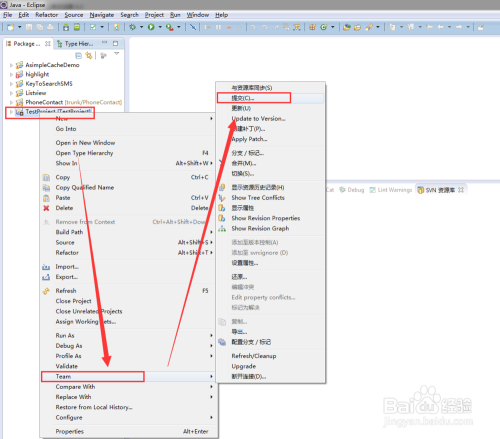Open the Navigate menu
The height and width of the screenshot is (439, 500).
click(x=102, y=15)
